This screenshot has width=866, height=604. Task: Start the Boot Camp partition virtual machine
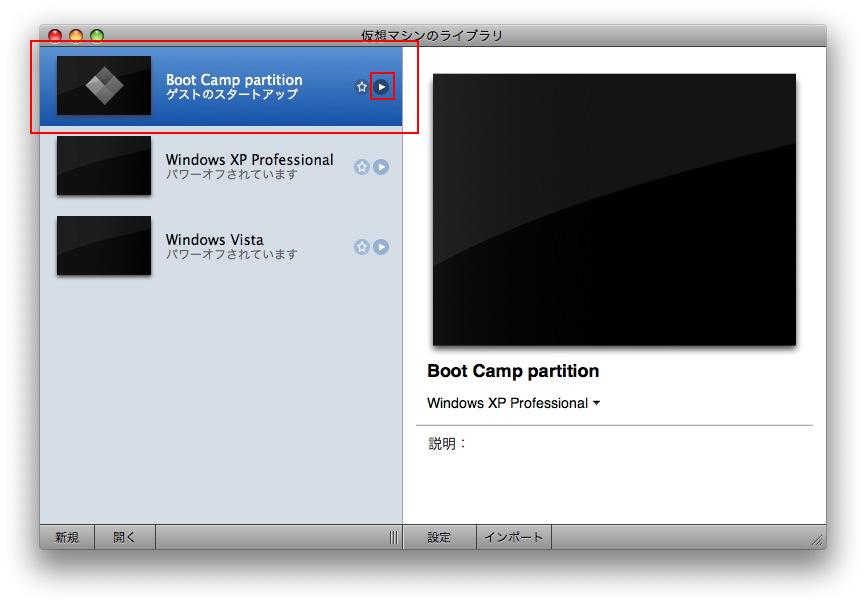coord(382,87)
